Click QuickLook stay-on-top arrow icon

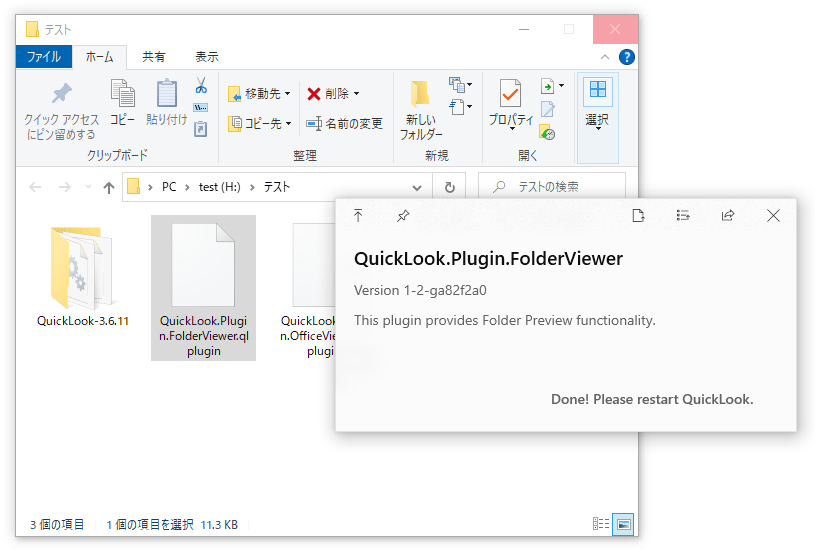(358, 215)
